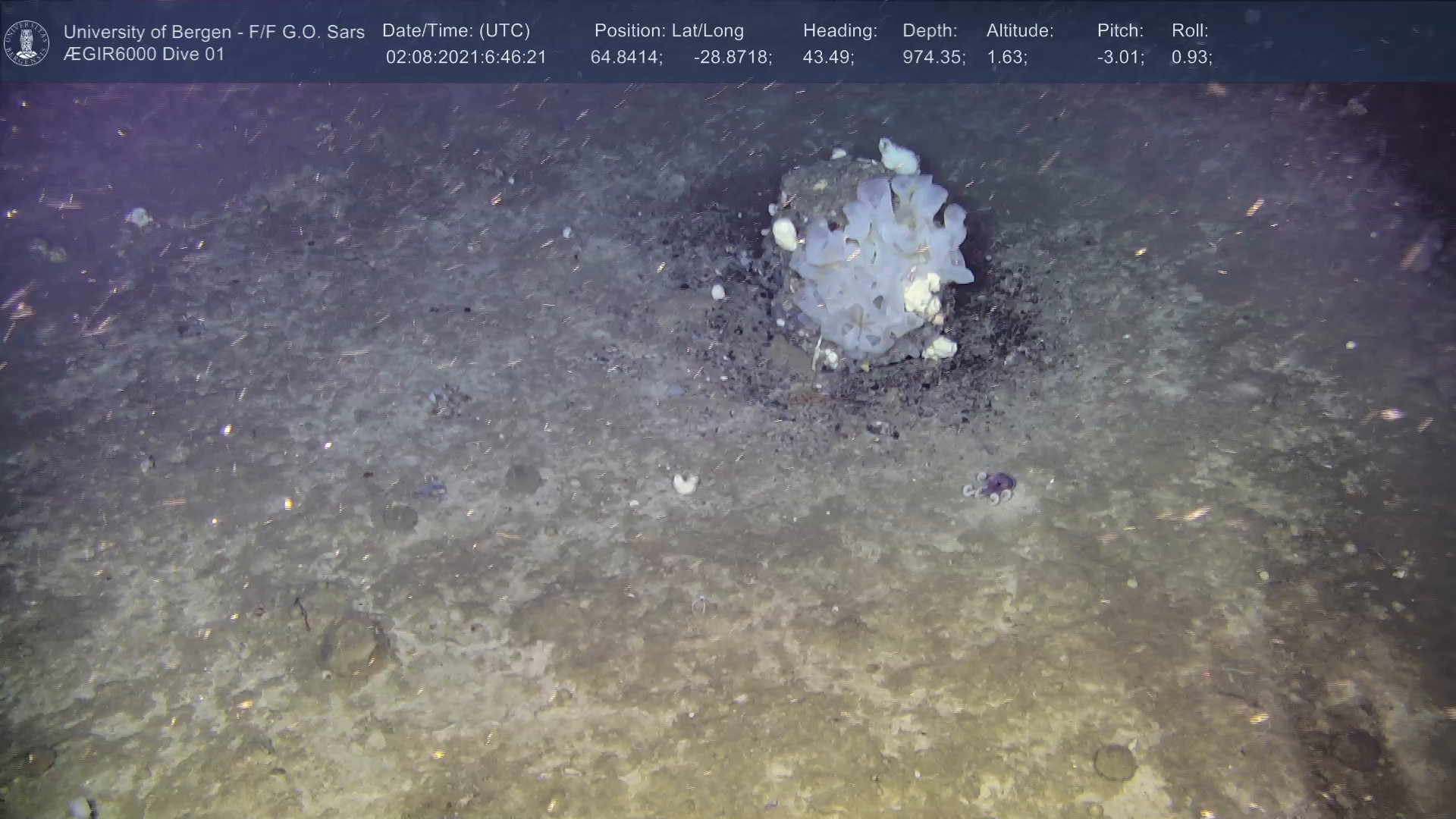The image size is (1456, 819).
Task: Click the small white curled object on sediment
Action: point(685,483)
